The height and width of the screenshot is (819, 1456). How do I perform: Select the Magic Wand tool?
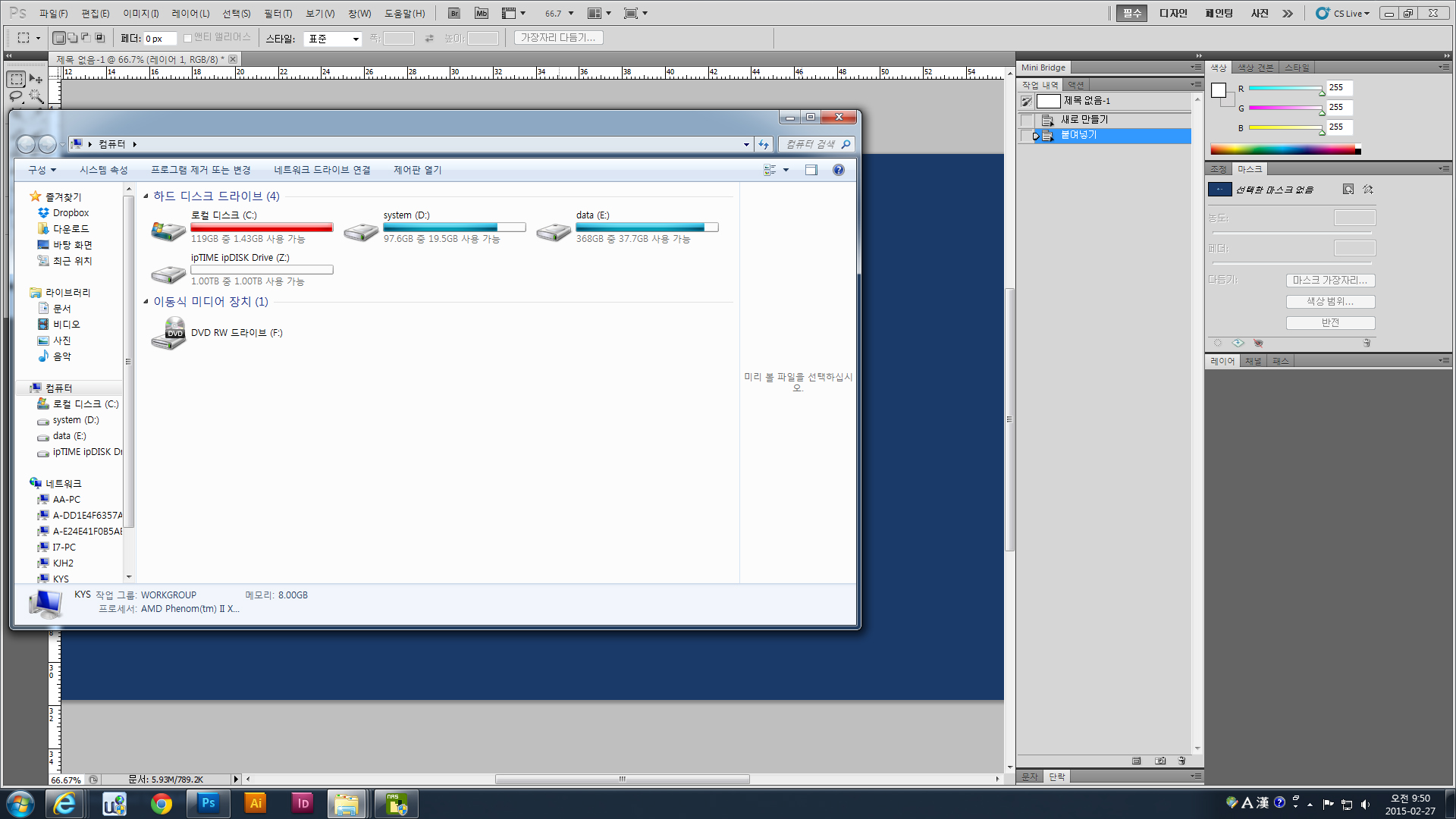[36, 96]
